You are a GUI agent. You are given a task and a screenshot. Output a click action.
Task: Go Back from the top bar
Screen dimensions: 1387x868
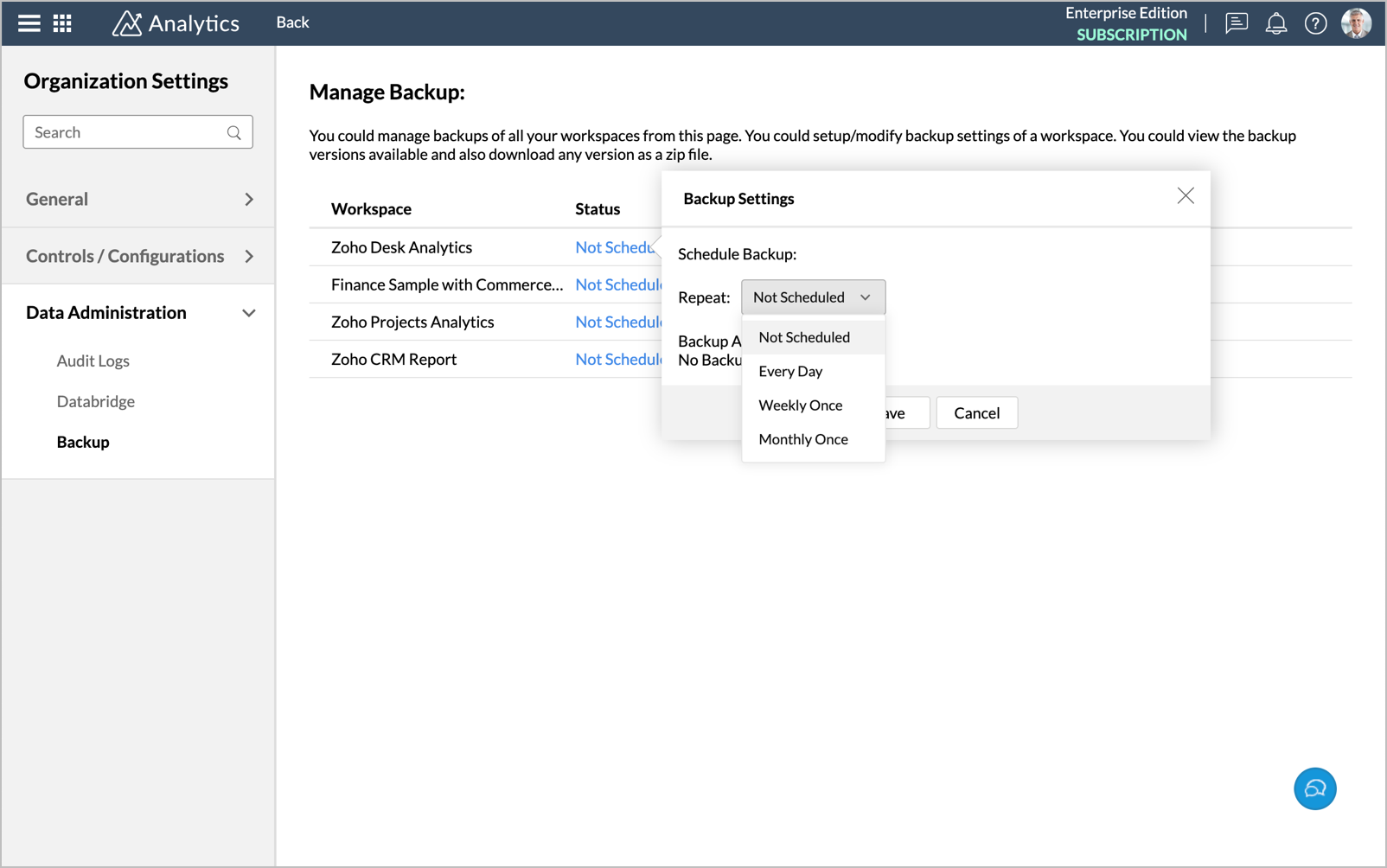(x=292, y=22)
